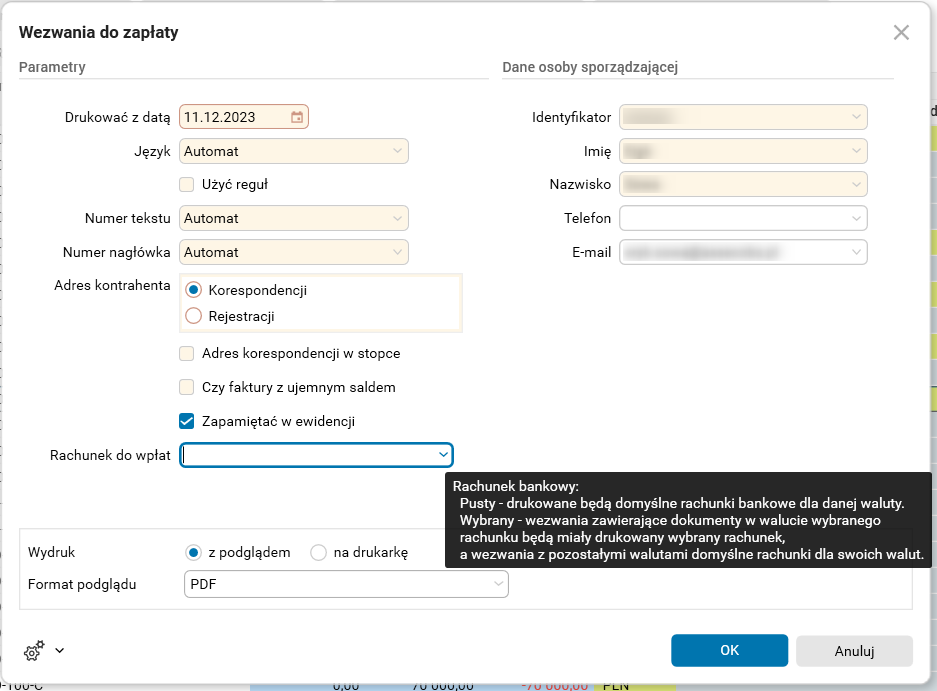This screenshot has width=937, height=691.
Task: Open the calendar icon for print date
Action: 296,116
